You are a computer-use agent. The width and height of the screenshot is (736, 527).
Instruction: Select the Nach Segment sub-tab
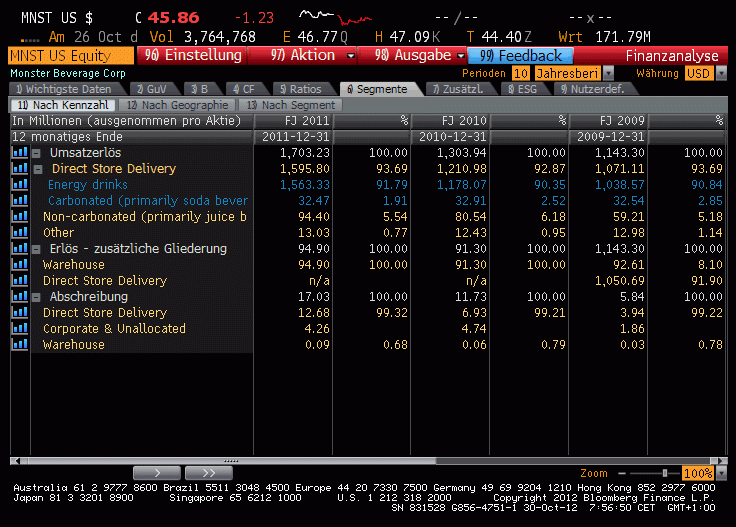coord(291,105)
